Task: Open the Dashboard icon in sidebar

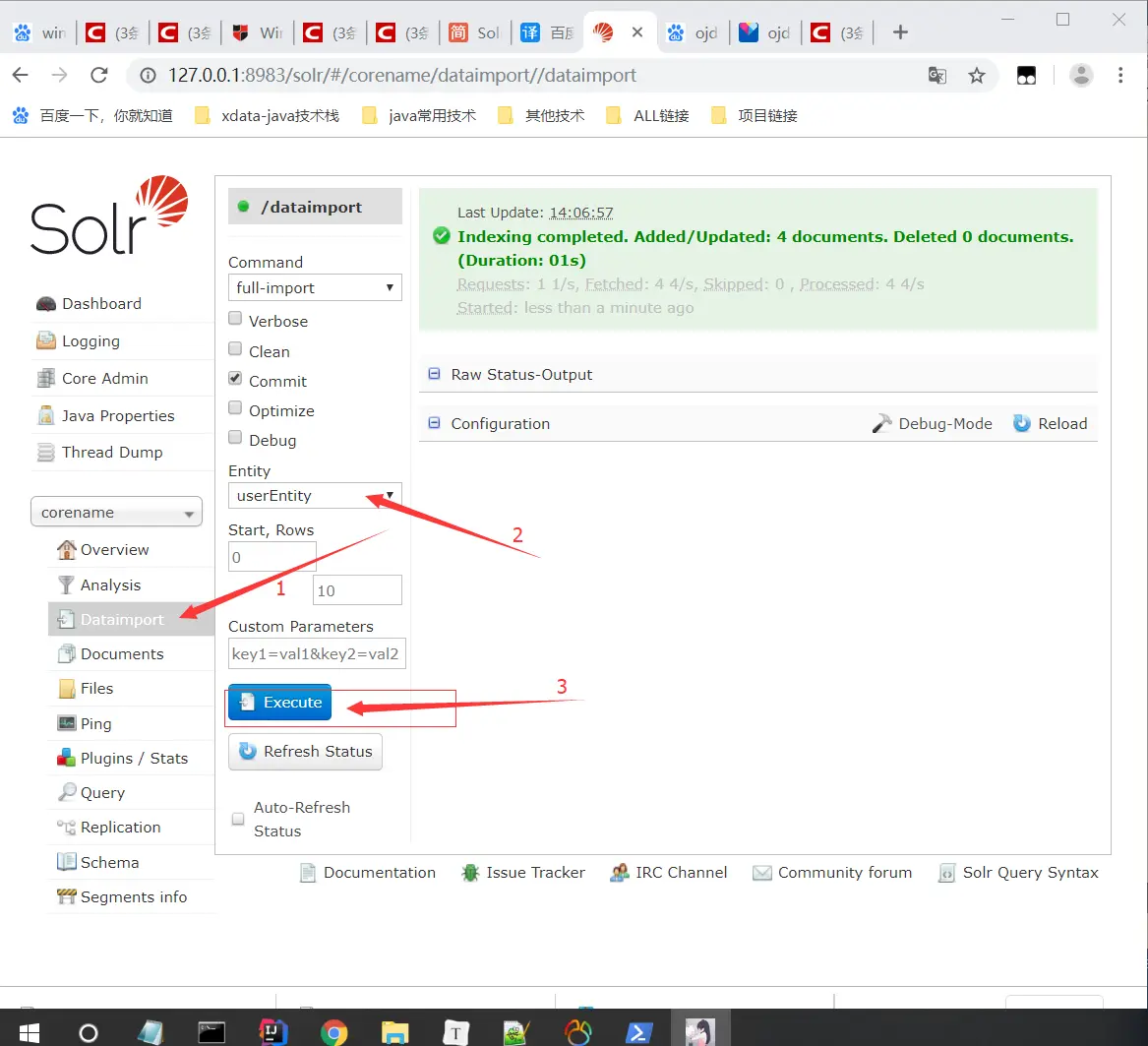Action: (x=46, y=304)
